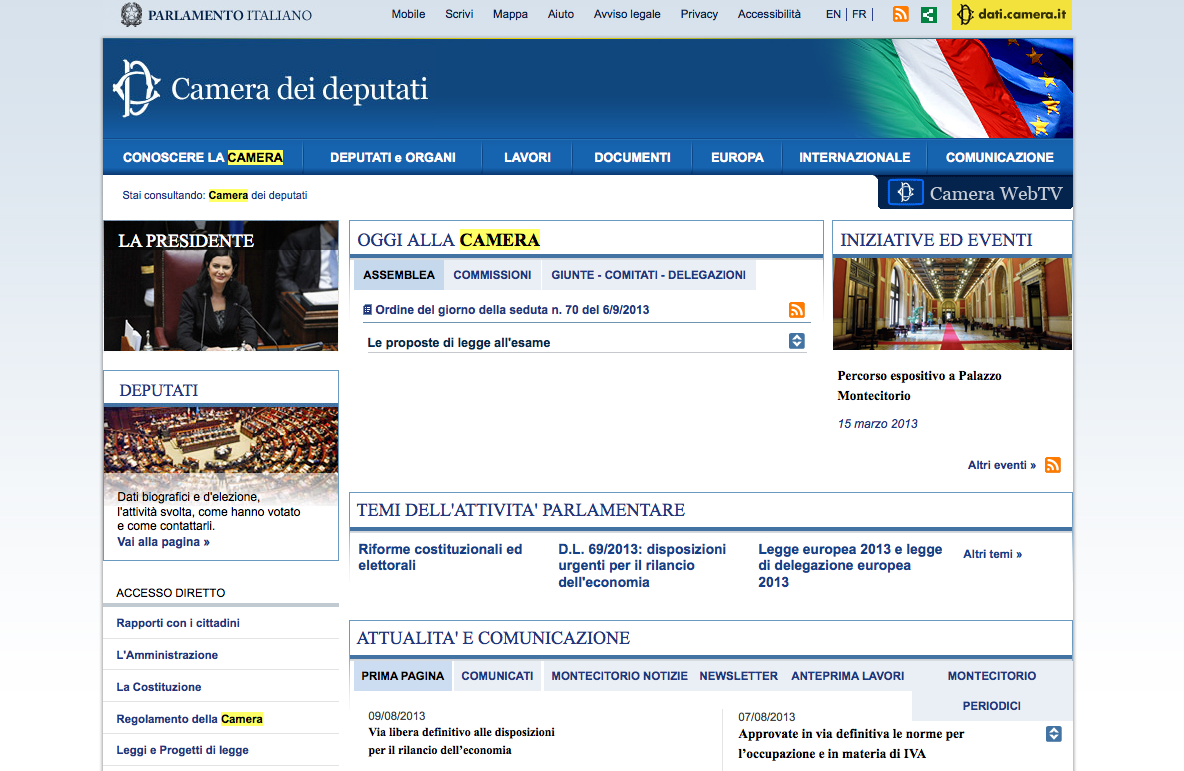Expand the news item arrows near IVA article
The height and width of the screenshot is (771, 1184).
[x=1053, y=734]
